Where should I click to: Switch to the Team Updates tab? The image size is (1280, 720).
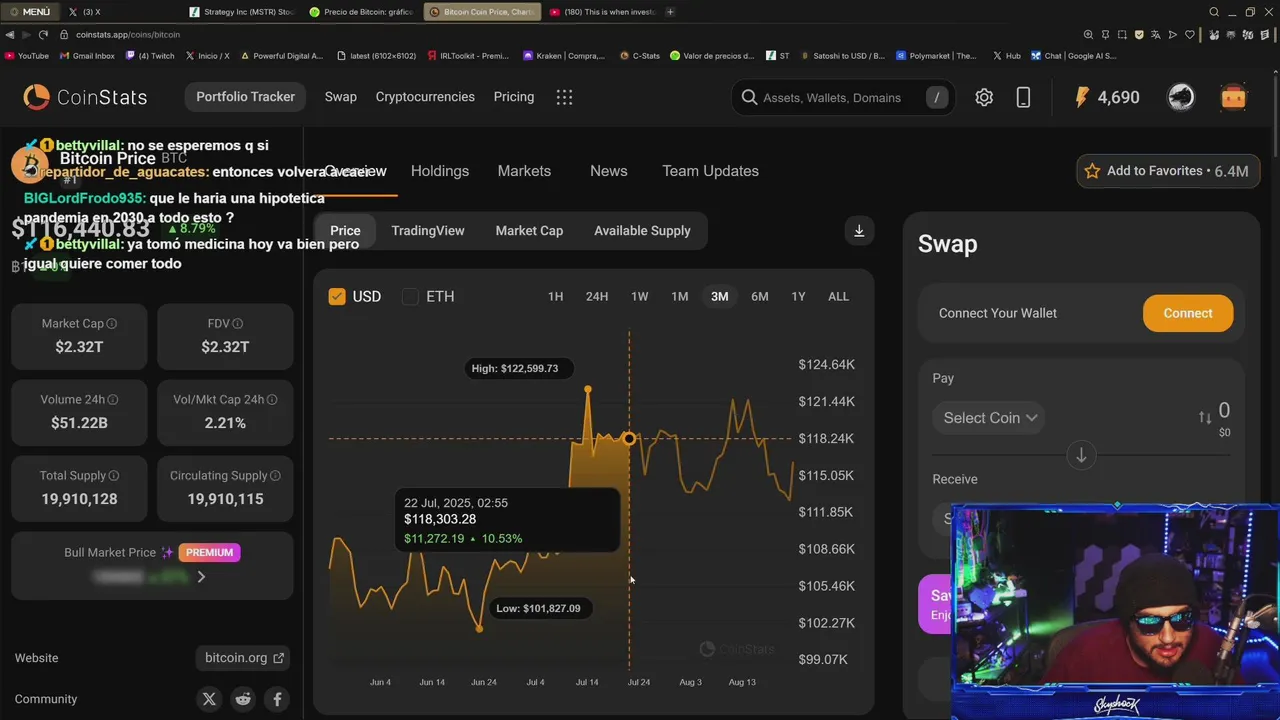710,171
